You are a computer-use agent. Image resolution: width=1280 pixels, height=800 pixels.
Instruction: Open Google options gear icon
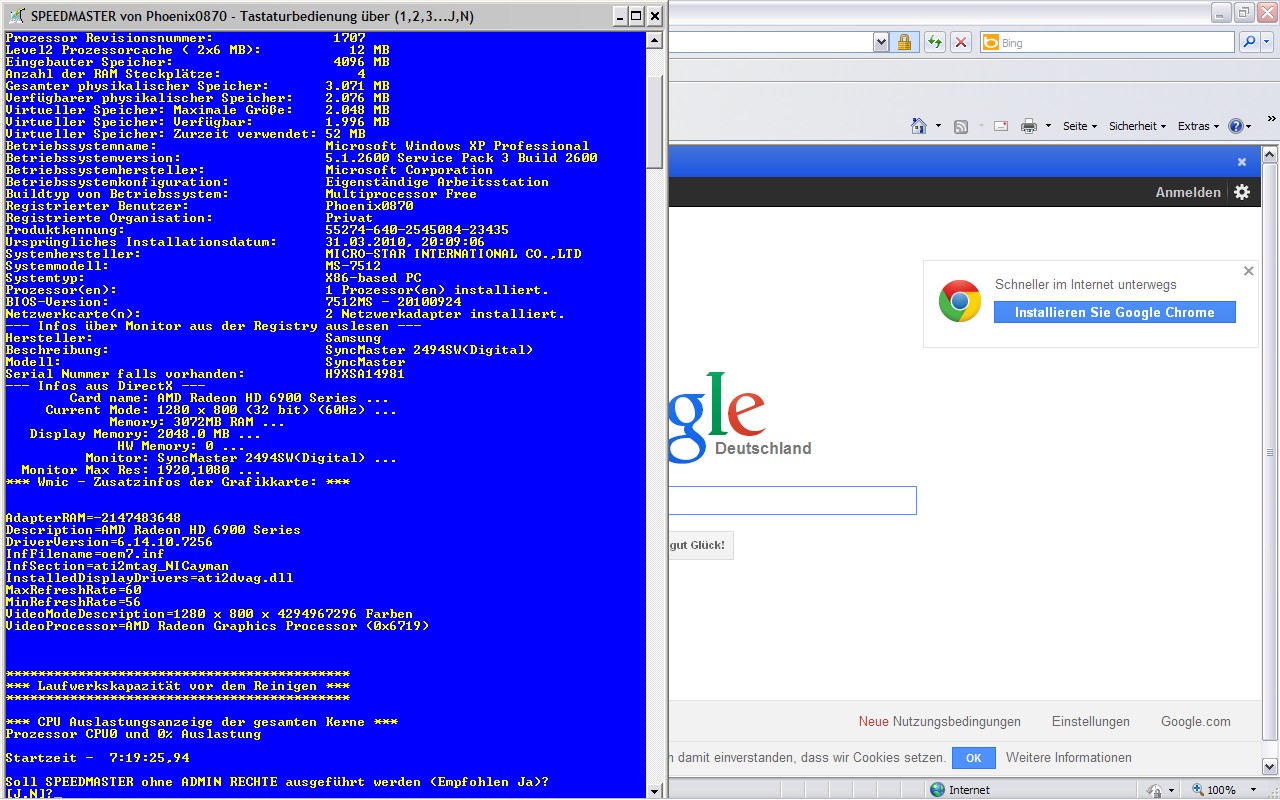click(1242, 192)
